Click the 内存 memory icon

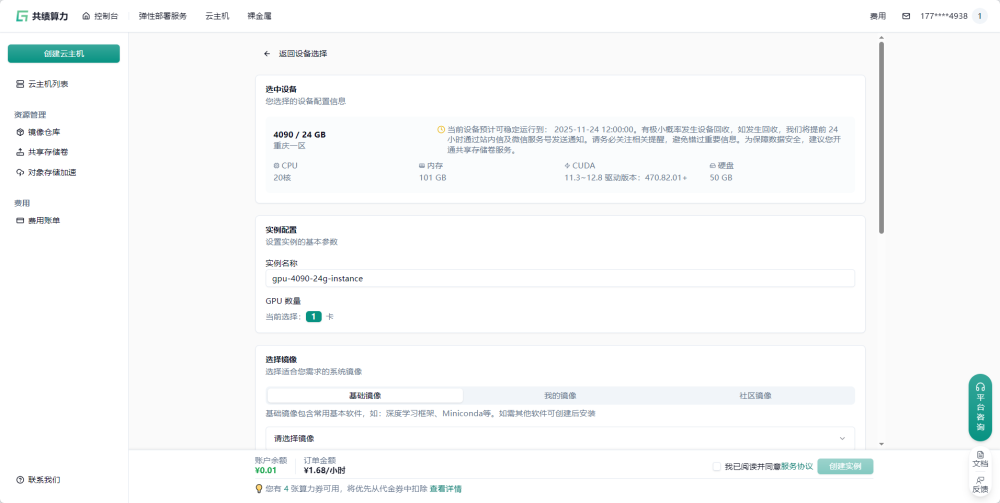422,166
